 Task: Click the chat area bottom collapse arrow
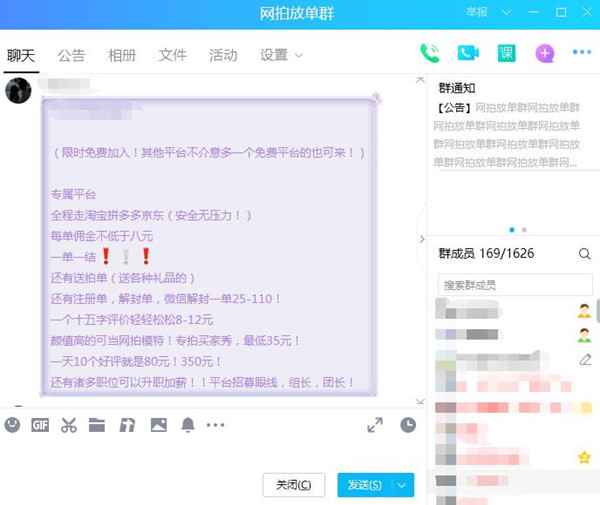pos(420,402)
